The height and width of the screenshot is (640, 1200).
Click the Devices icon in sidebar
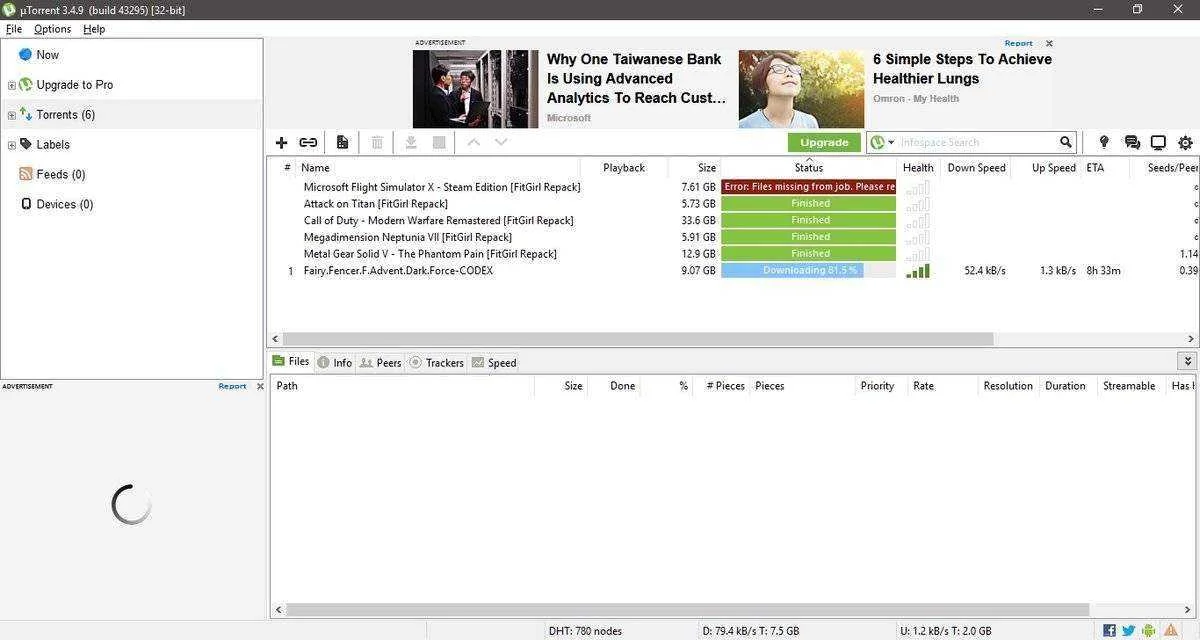(27, 204)
